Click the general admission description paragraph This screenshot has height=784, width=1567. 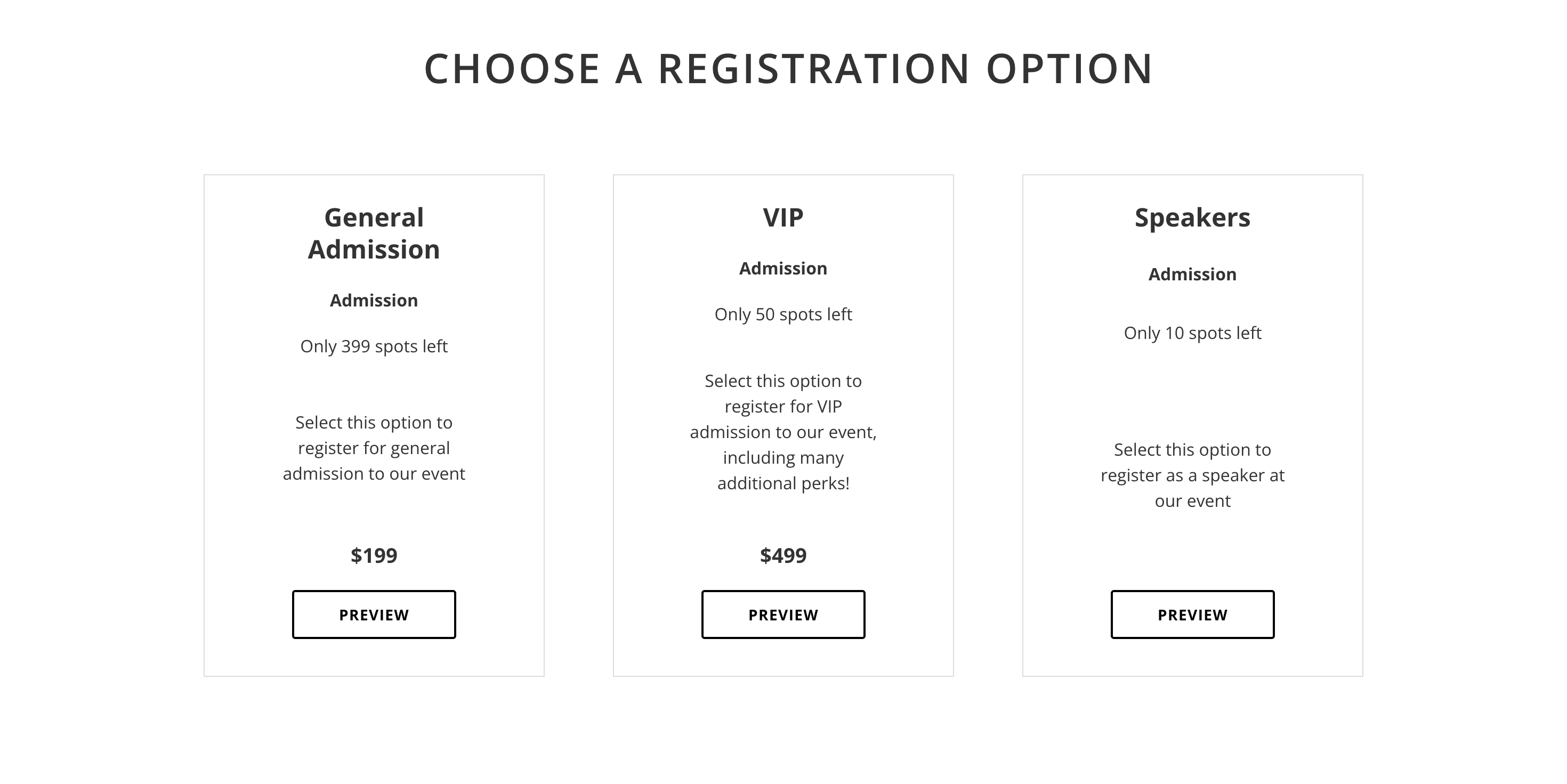[x=374, y=448]
